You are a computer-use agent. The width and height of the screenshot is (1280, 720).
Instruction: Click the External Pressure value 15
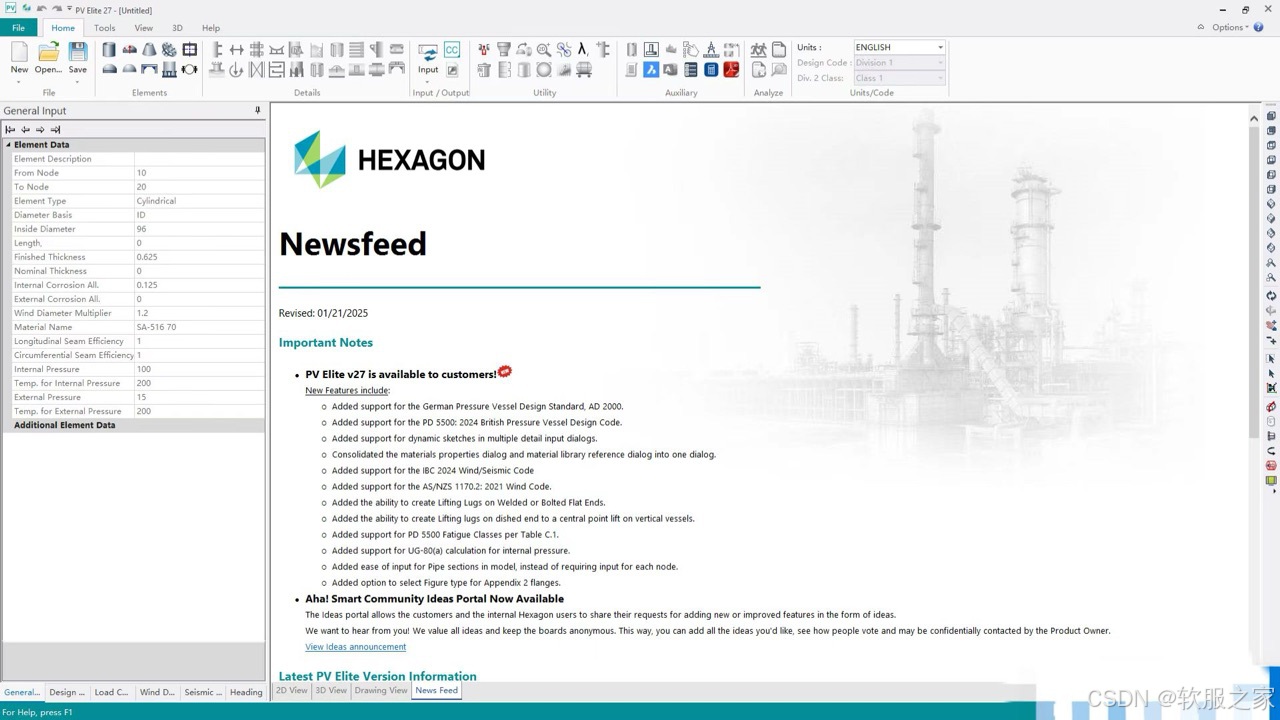pos(199,397)
